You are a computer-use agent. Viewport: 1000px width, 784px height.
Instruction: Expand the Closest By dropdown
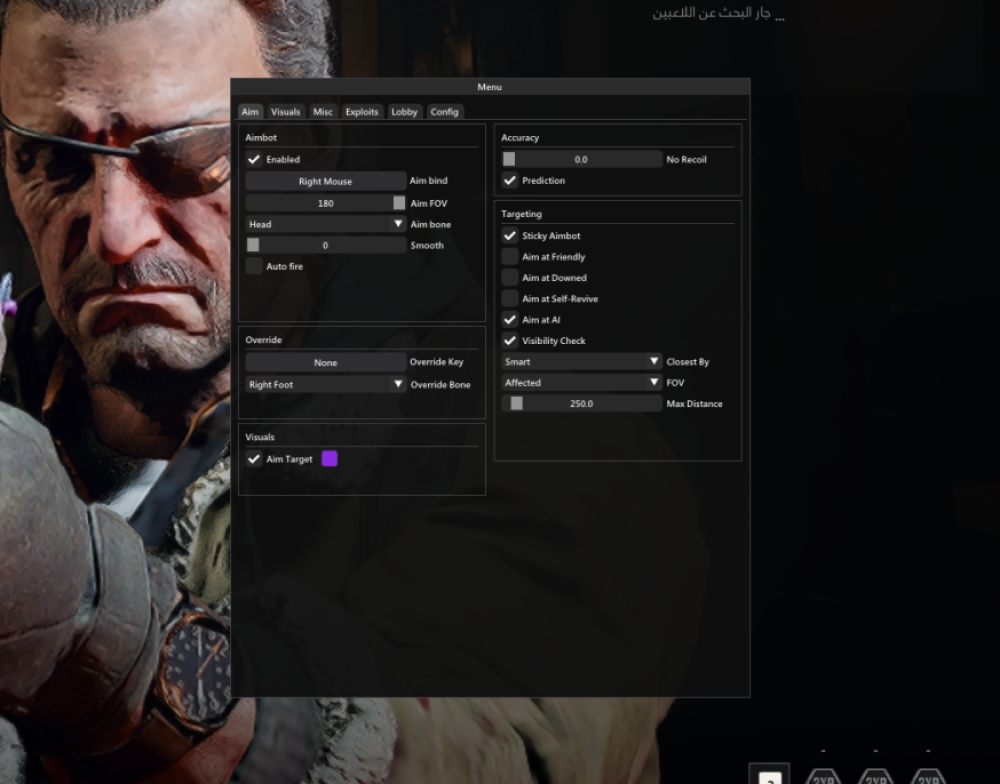tap(582, 362)
